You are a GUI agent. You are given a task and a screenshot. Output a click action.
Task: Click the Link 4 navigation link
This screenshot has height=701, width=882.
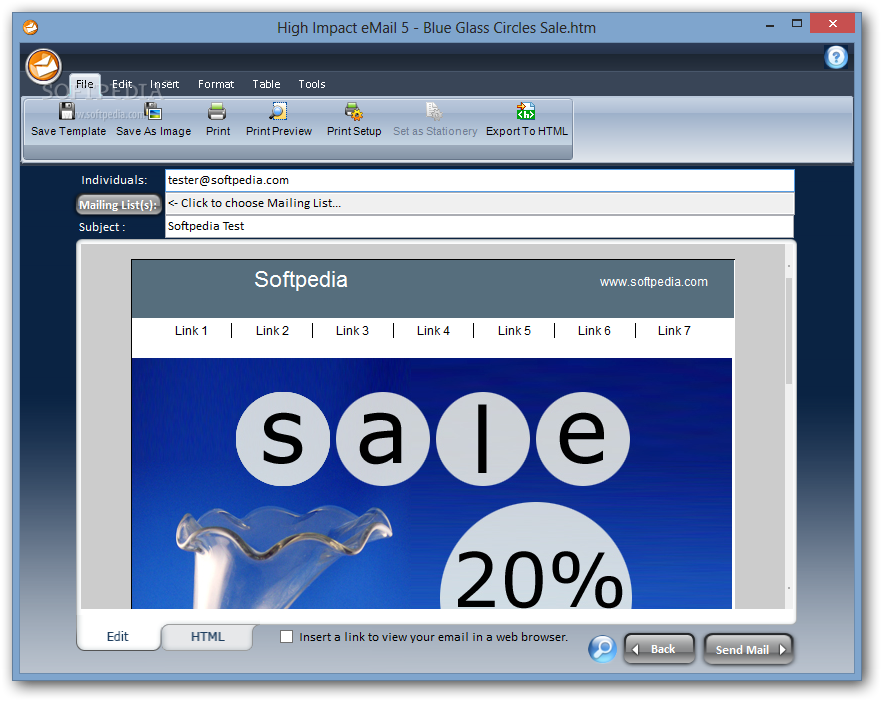433,330
